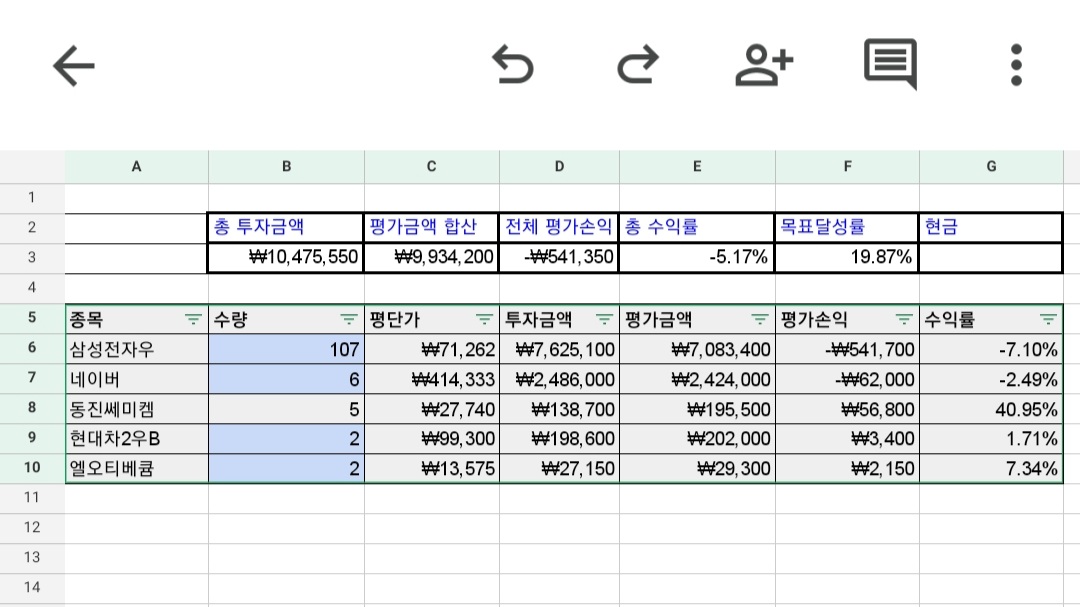
Task: Select the 네이버 cell
Action: click(137, 379)
